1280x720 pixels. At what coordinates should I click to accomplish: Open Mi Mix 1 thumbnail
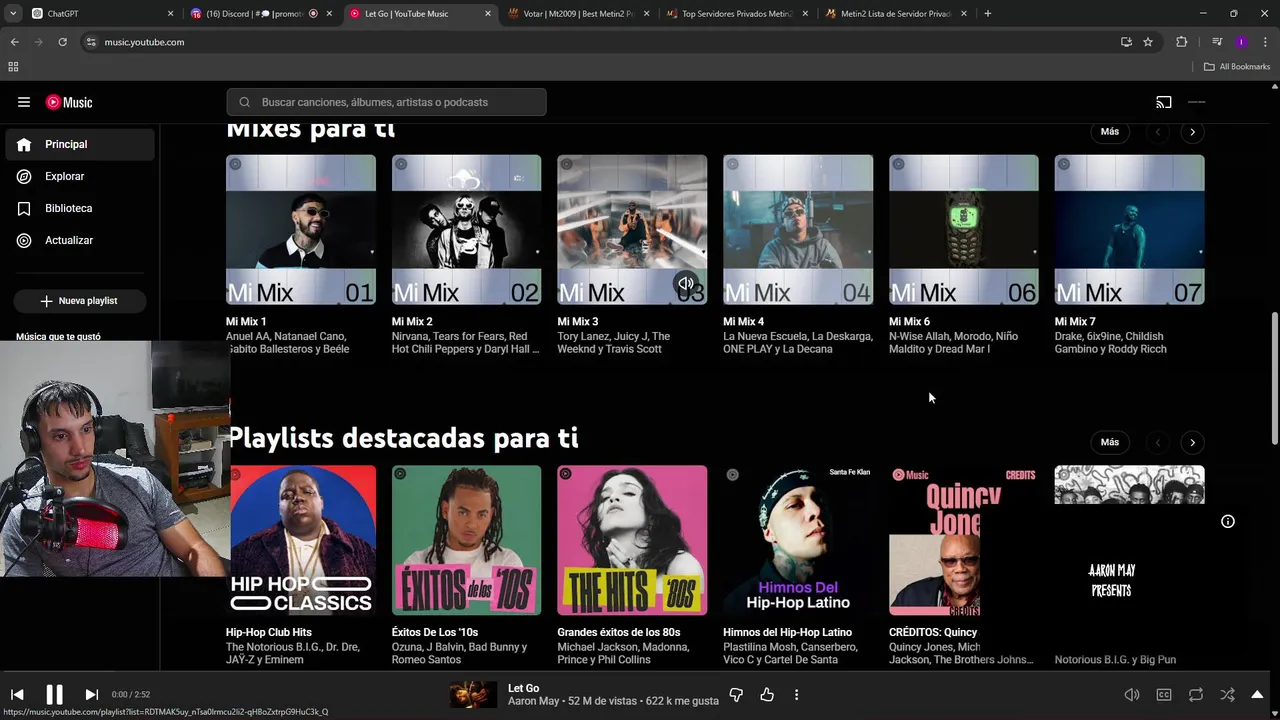pos(301,229)
